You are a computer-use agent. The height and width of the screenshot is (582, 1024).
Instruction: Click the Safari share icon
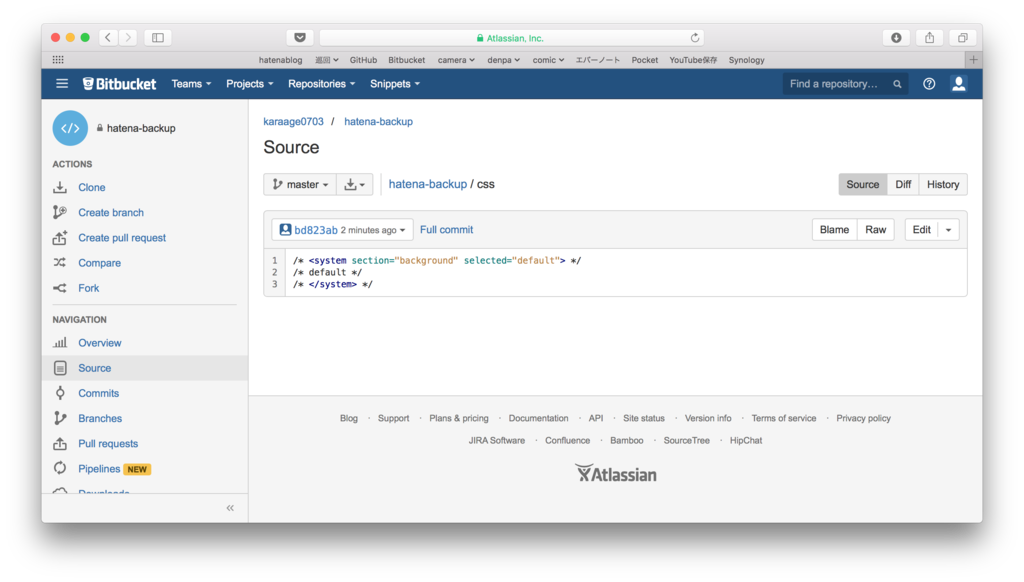(929, 38)
